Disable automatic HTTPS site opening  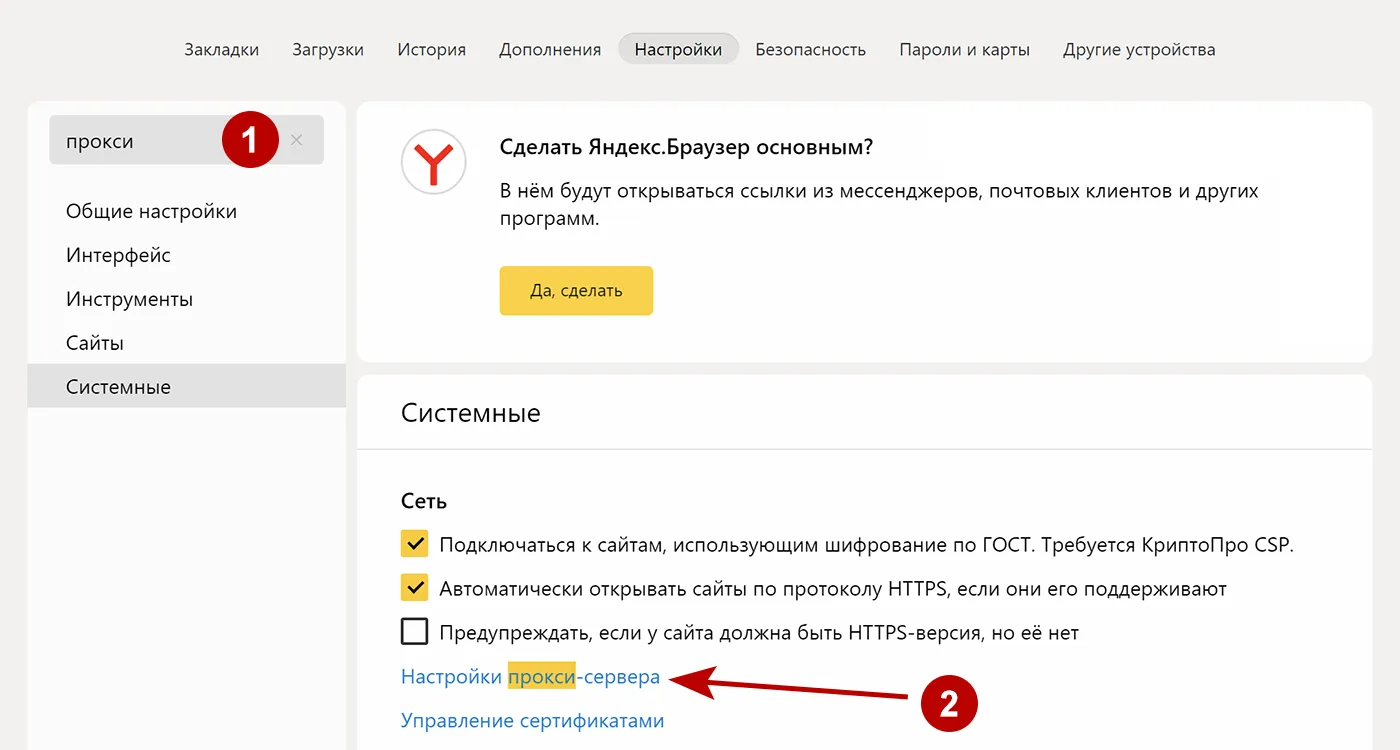[x=414, y=587]
